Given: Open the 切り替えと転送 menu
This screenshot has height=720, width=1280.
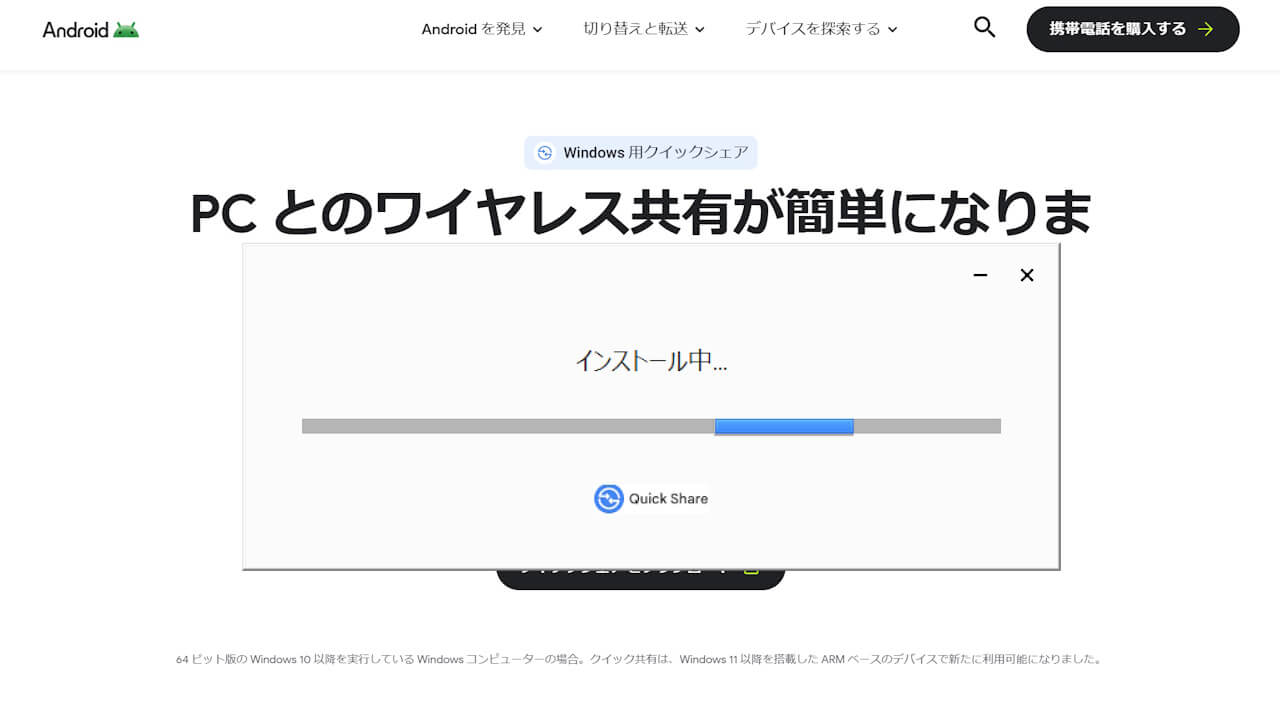Looking at the screenshot, I should coord(635,30).
